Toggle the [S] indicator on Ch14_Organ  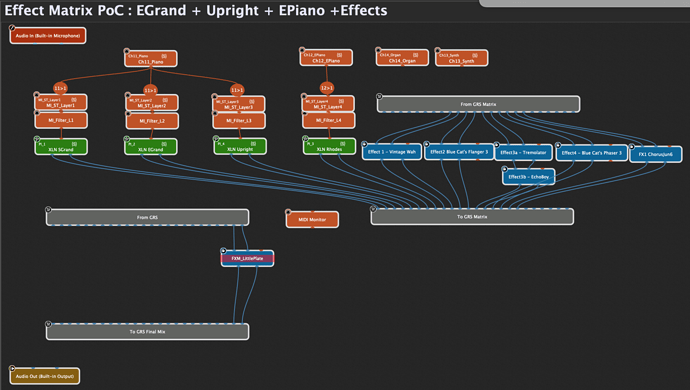415,55
